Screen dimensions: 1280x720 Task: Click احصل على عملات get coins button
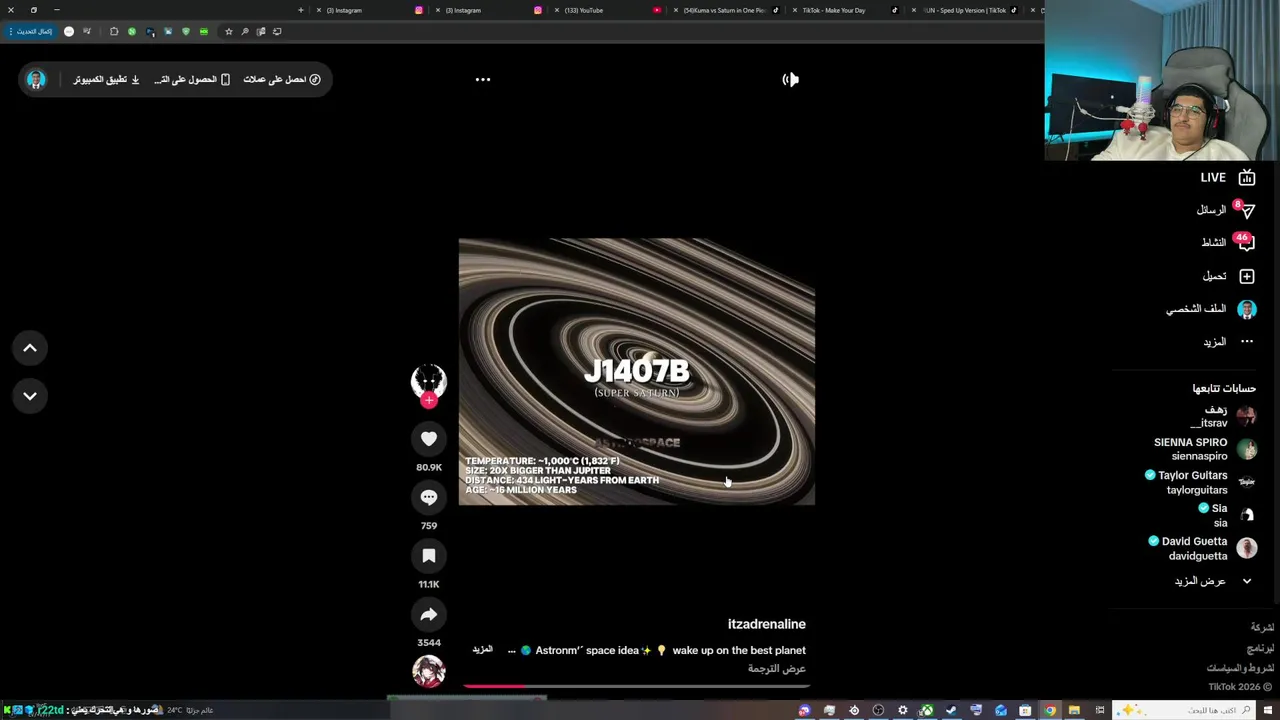click(282, 79)
